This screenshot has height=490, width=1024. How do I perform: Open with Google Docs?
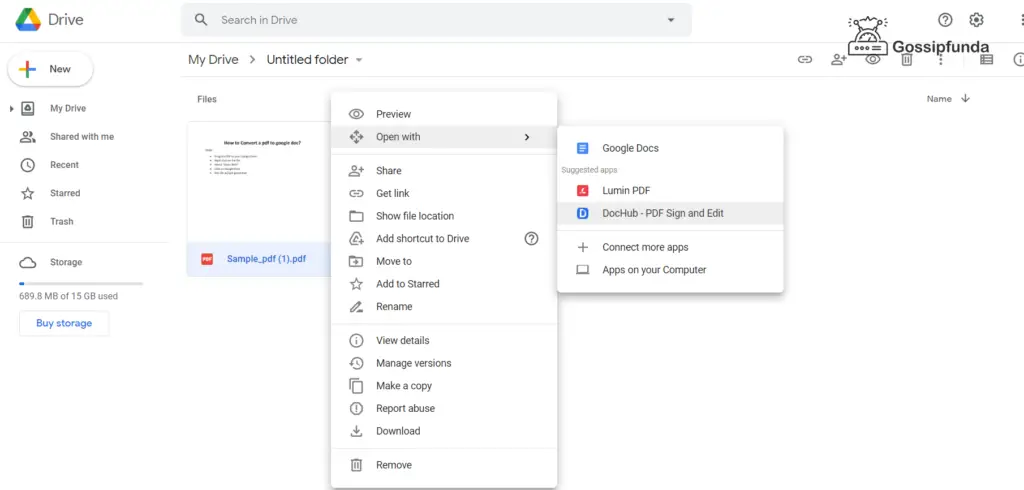[x=670, y=148]
